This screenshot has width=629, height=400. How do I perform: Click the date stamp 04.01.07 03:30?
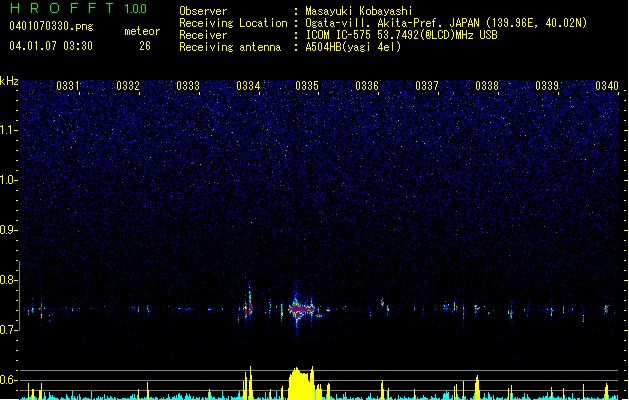point(51,46)
